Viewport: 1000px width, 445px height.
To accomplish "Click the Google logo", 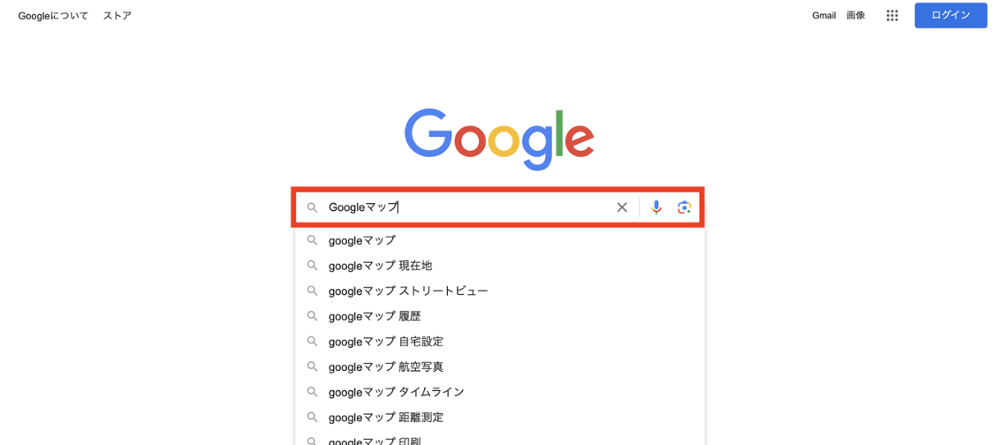I will click(499, 138).
